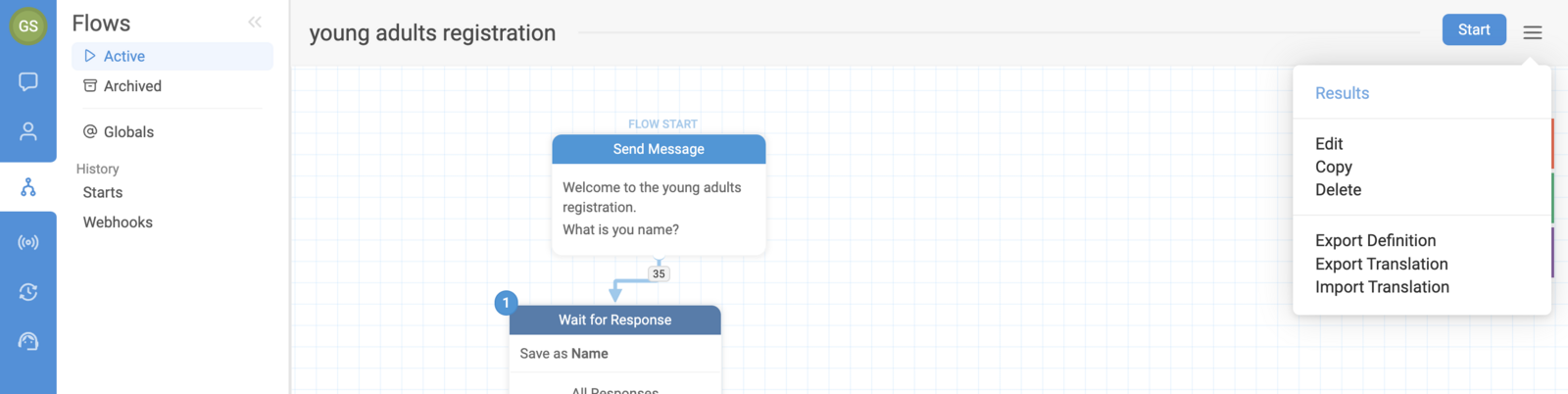The height and width of the screenshot is (394, 1568).
Task: Toggle the hamburger menu button
Action: tap(1533, 32)
